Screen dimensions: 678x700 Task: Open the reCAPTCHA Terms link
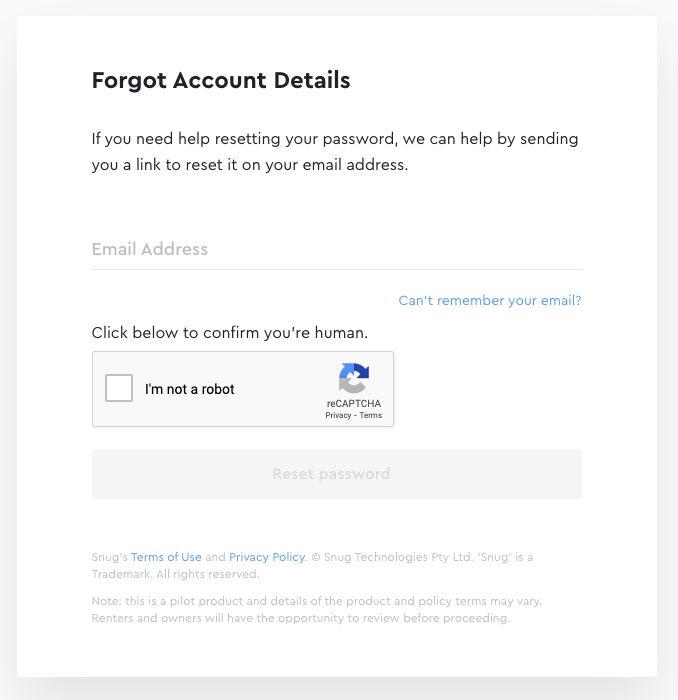[371, 415]
